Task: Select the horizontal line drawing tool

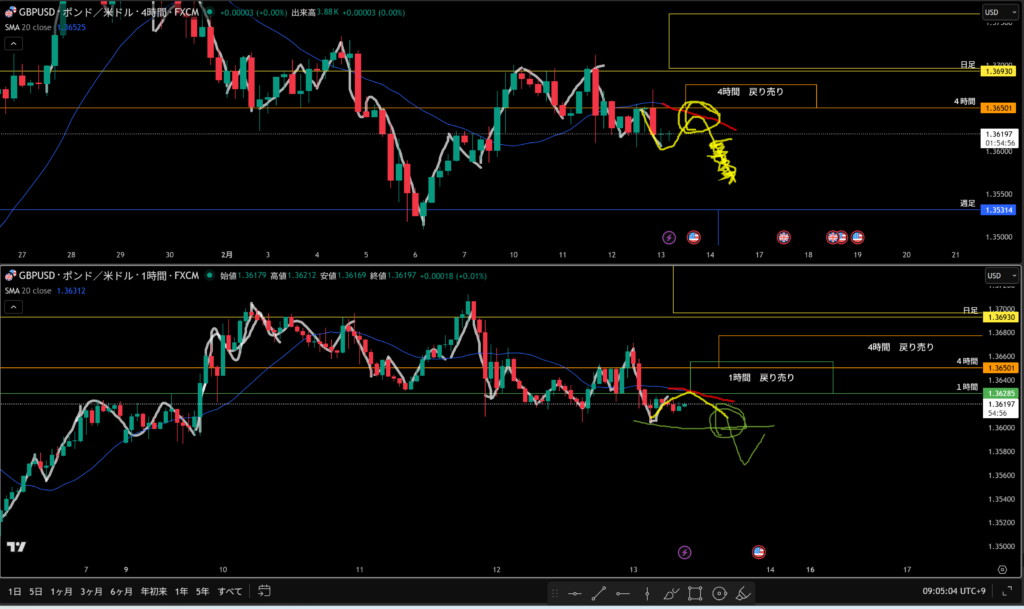Action: pos(575,593)
